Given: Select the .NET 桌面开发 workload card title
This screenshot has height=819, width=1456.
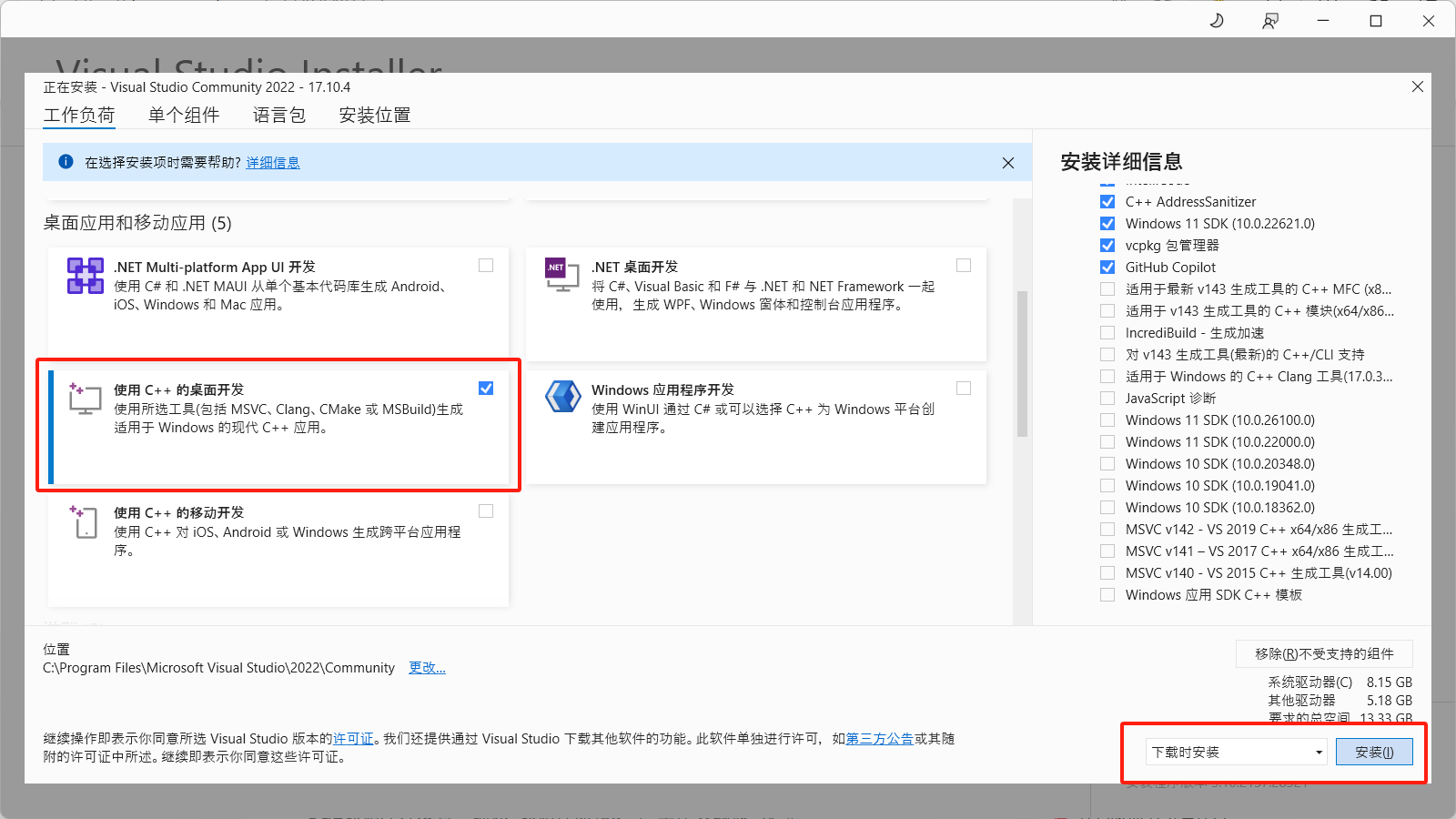Looking at the screenshot, I should click(x=635, y=267).
